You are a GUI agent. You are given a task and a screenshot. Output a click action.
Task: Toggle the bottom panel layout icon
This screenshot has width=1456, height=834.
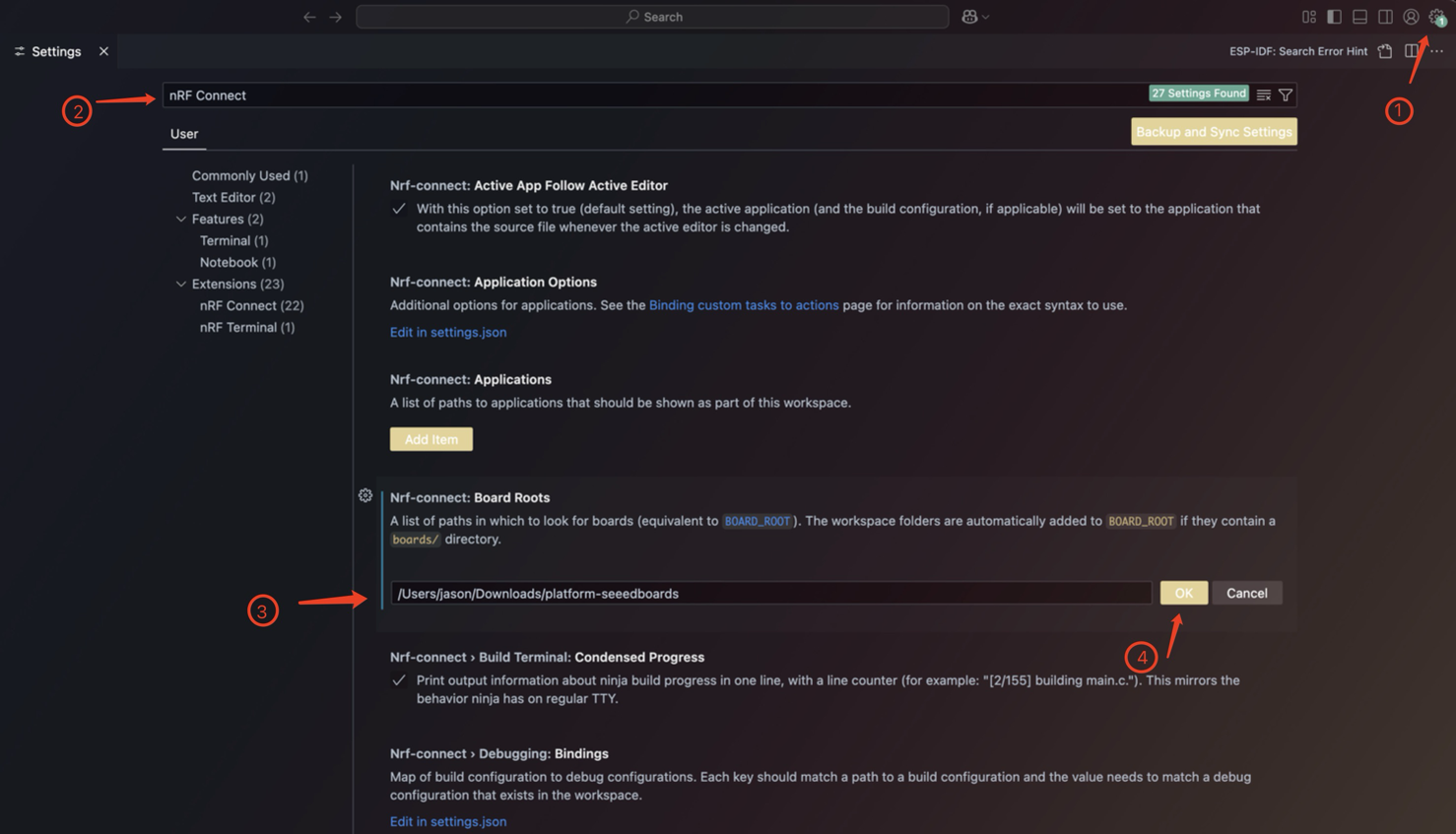[x=1359, y=17]
